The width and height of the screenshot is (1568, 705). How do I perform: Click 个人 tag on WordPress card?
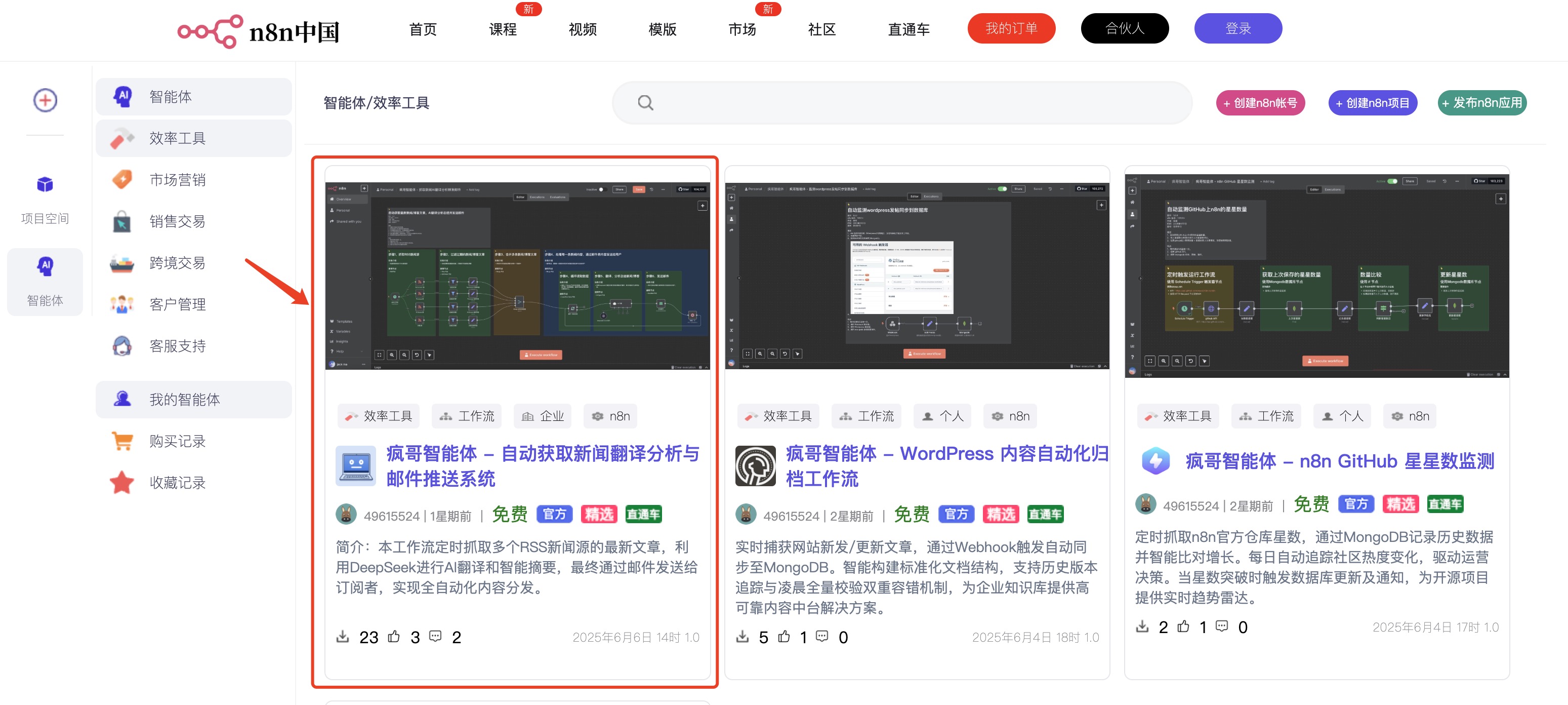click(x=942, y=416)
